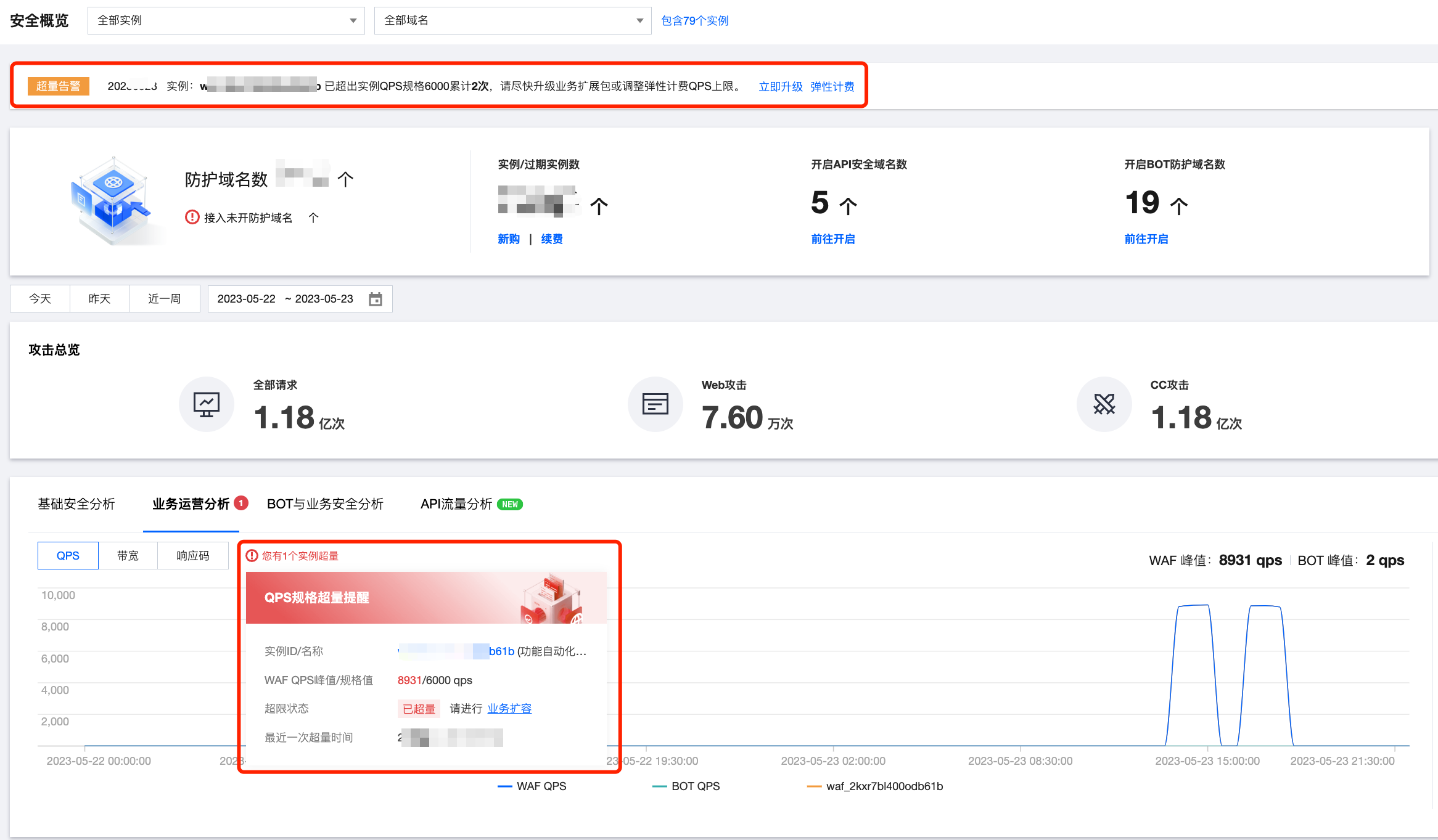Screen dimensions: 1438x840
Task: Click the all-requests monitor icon
Action: click(207, 404)
